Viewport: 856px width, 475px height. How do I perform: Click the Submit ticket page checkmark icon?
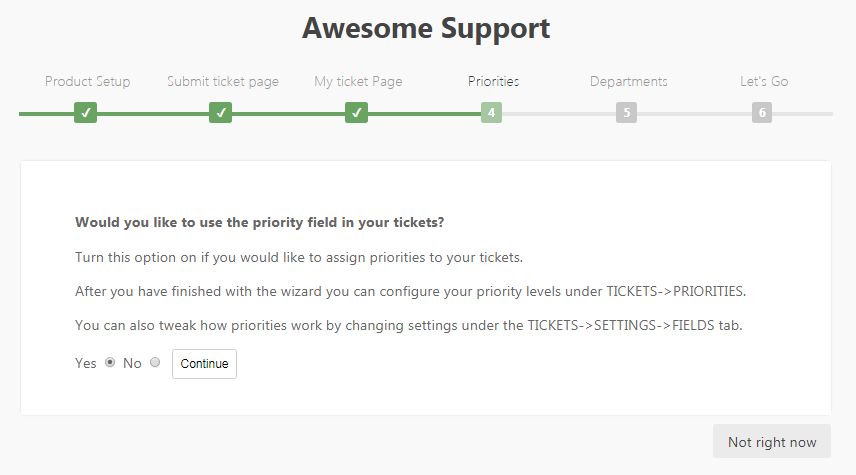click(221, 113)
